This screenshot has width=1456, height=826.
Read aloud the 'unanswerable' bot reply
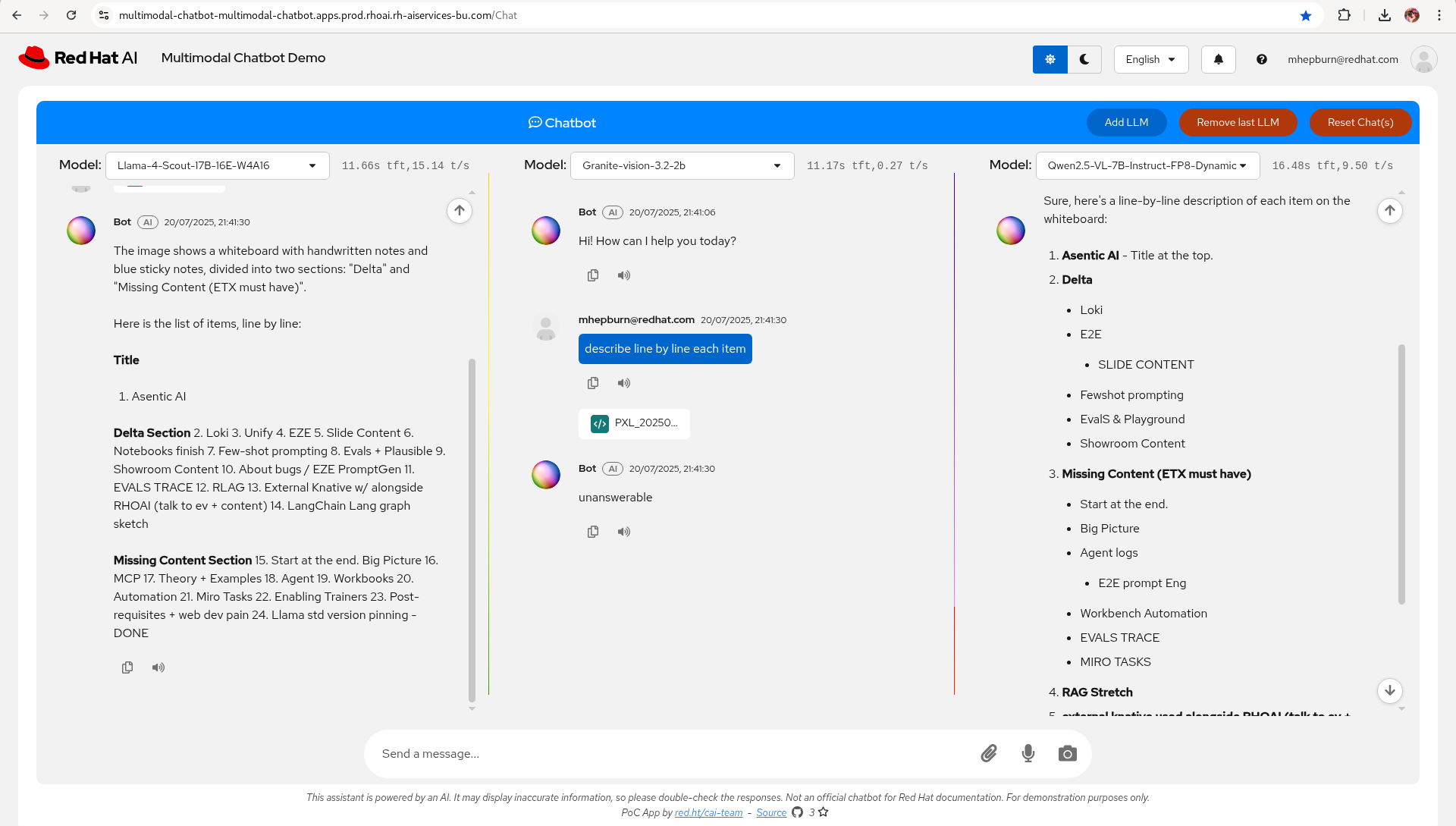tap(624, 532)
